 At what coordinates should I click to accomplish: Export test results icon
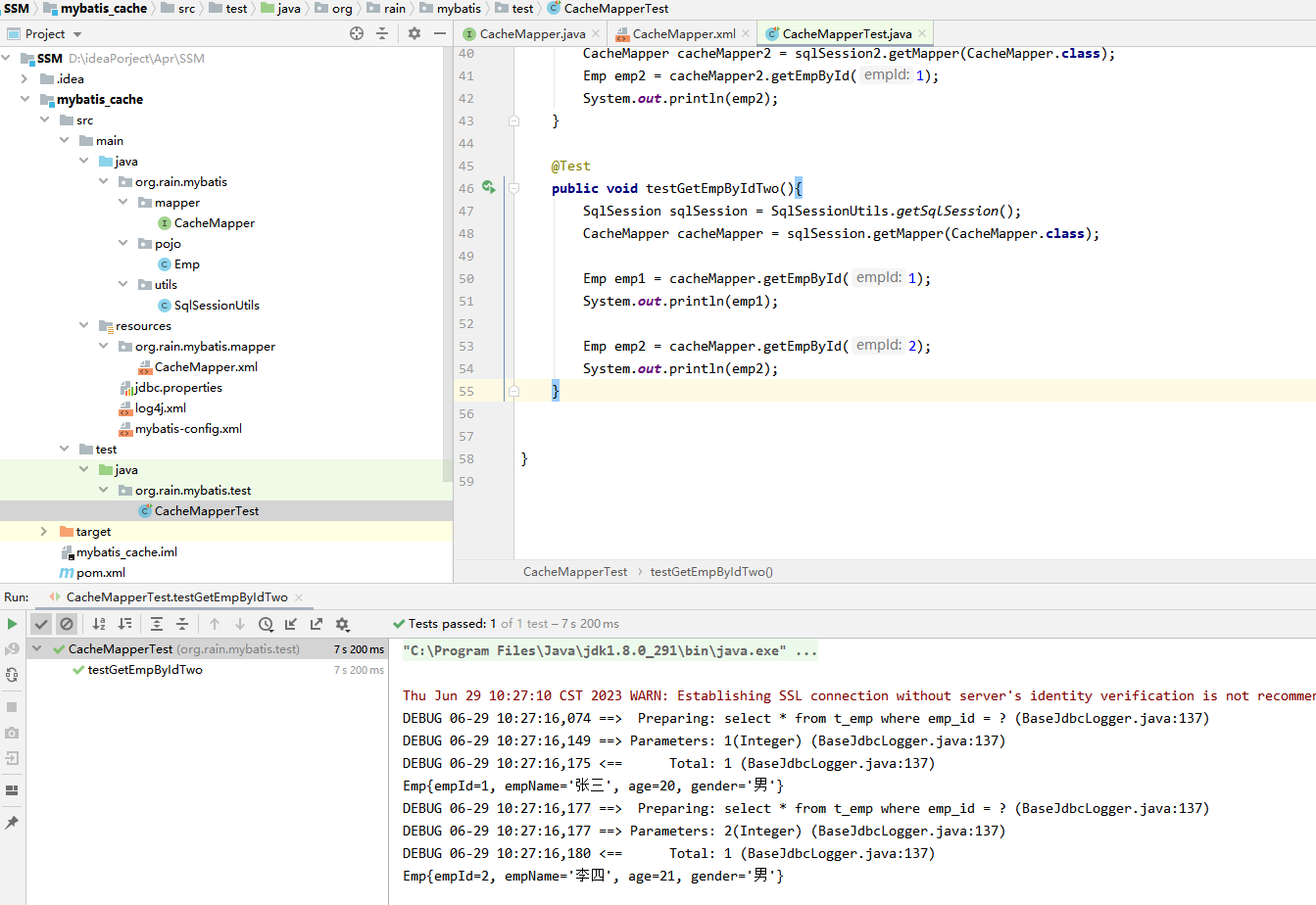(x=317, y=624)
